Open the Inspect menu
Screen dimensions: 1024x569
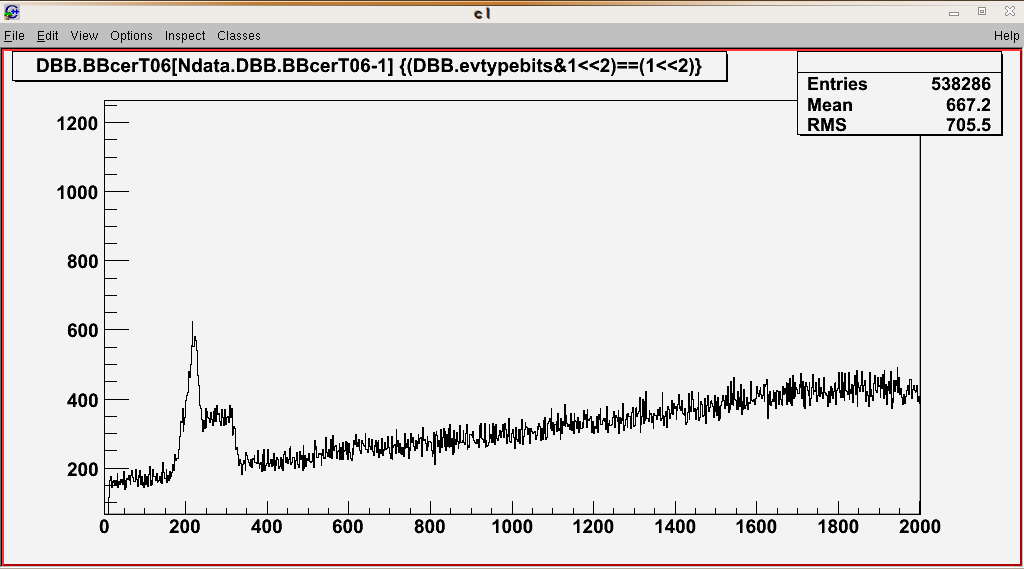[x=185, y=36]
